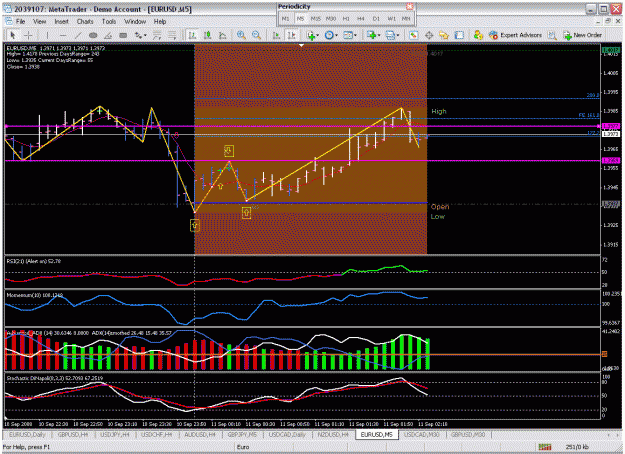625x454 pixels.
Task: Set periodicity to M1
Action: click(286, 19)
